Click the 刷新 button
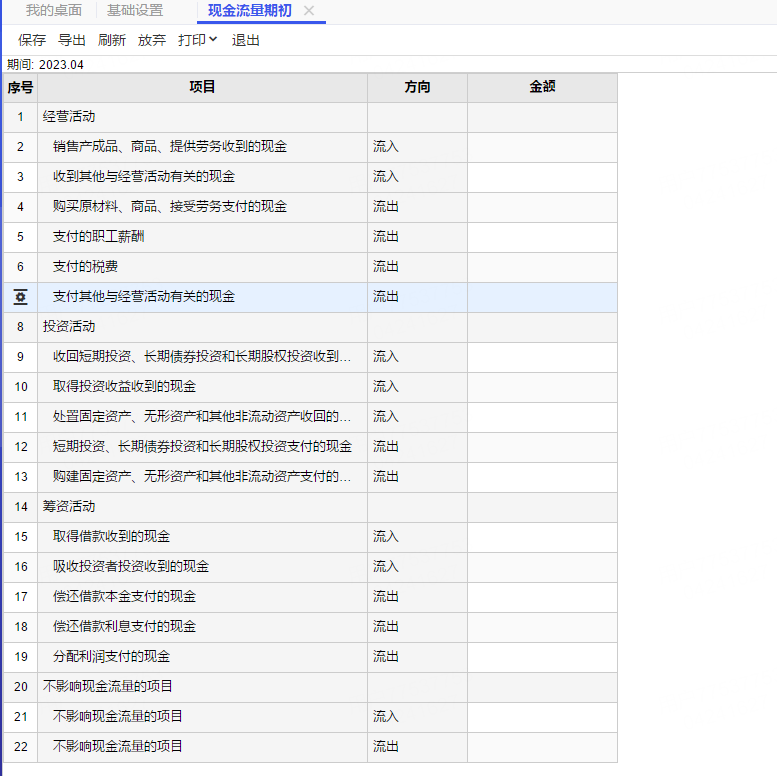Viewport: 777px width, 776px height. (112, 40)
